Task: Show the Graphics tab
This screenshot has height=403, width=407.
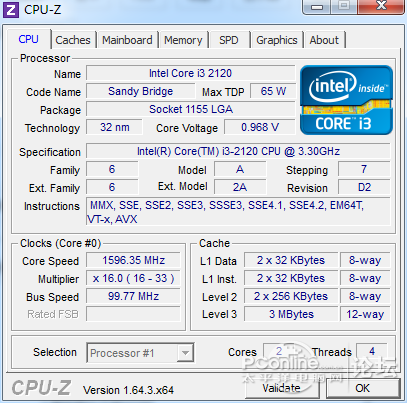Action: pyautogui.click(x=277, y=40)
